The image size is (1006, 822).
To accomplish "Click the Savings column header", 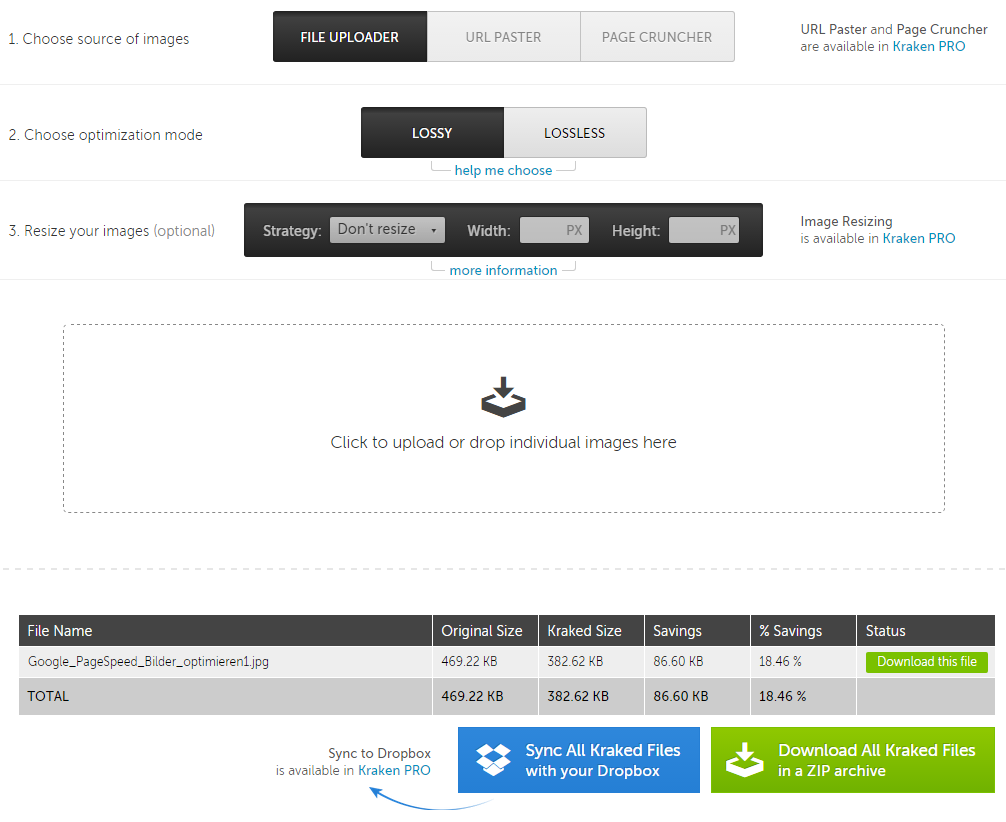I will tap(697, 631).
